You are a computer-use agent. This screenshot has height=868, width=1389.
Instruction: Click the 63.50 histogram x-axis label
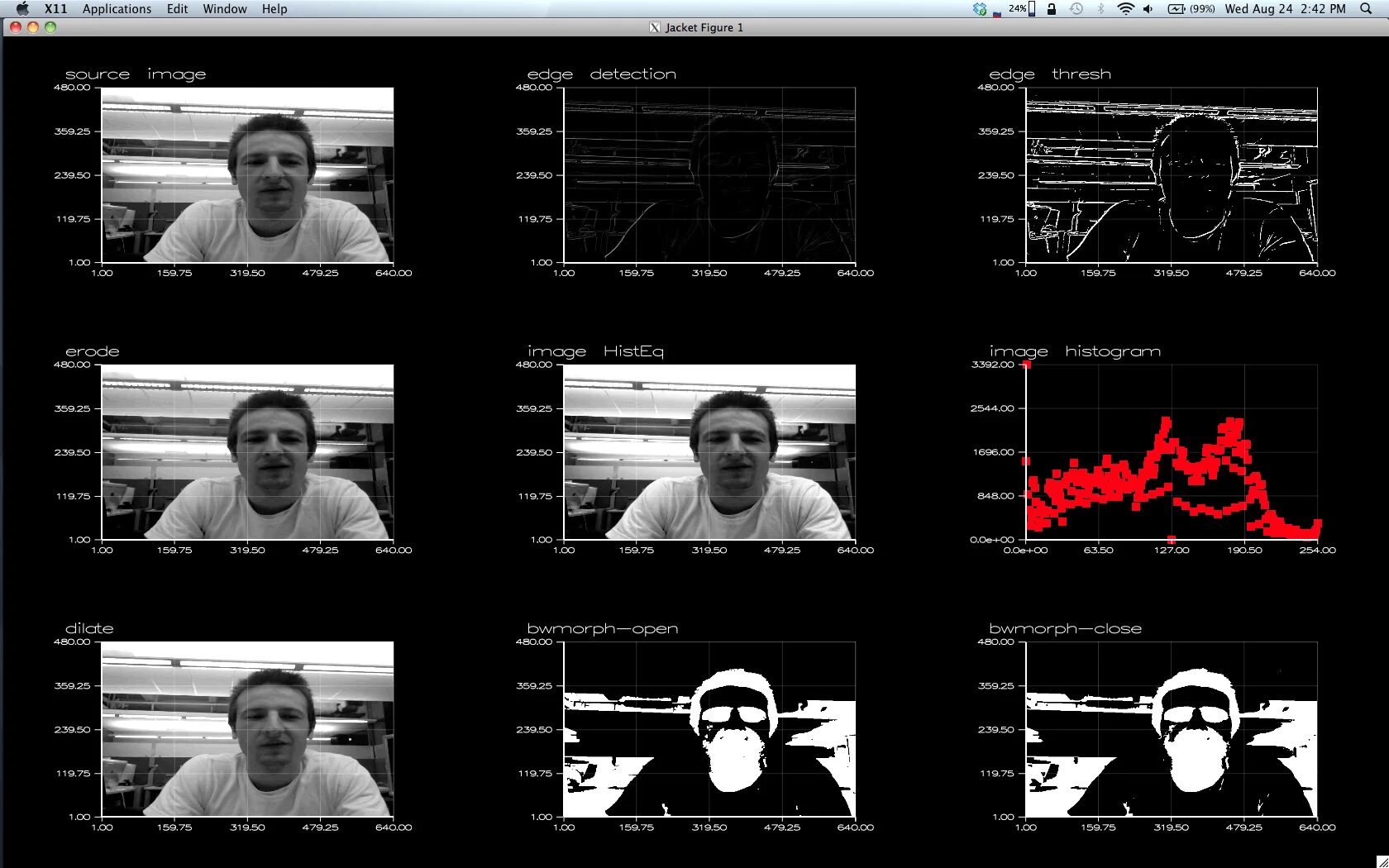[x=1098, y=551]
